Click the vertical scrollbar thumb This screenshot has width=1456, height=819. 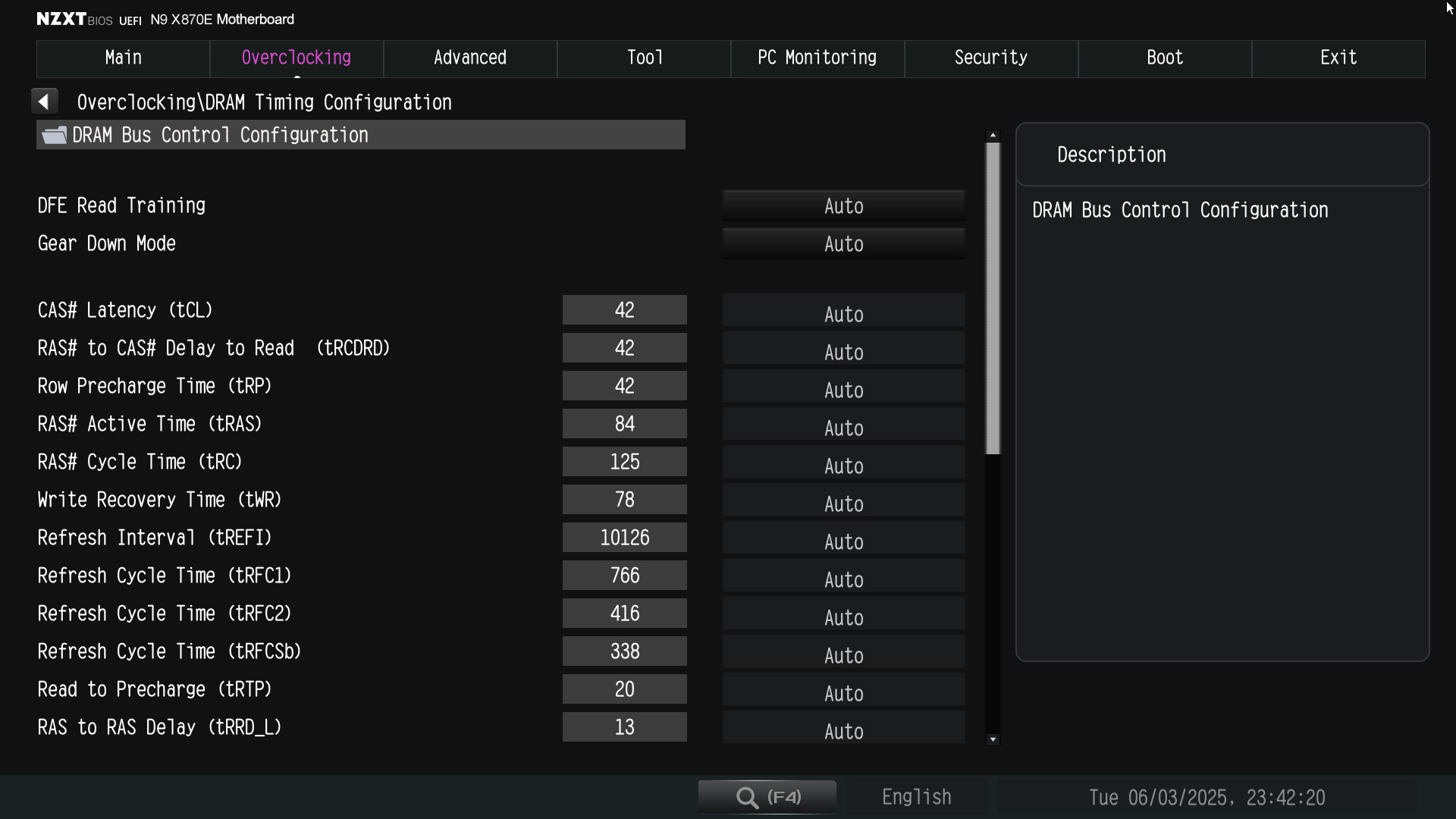993,298
